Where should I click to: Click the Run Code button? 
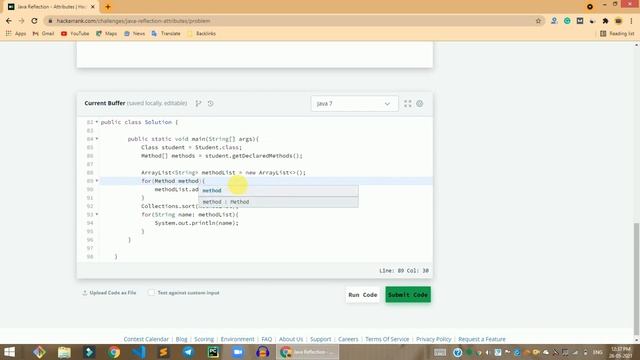(x=362, y=295)
